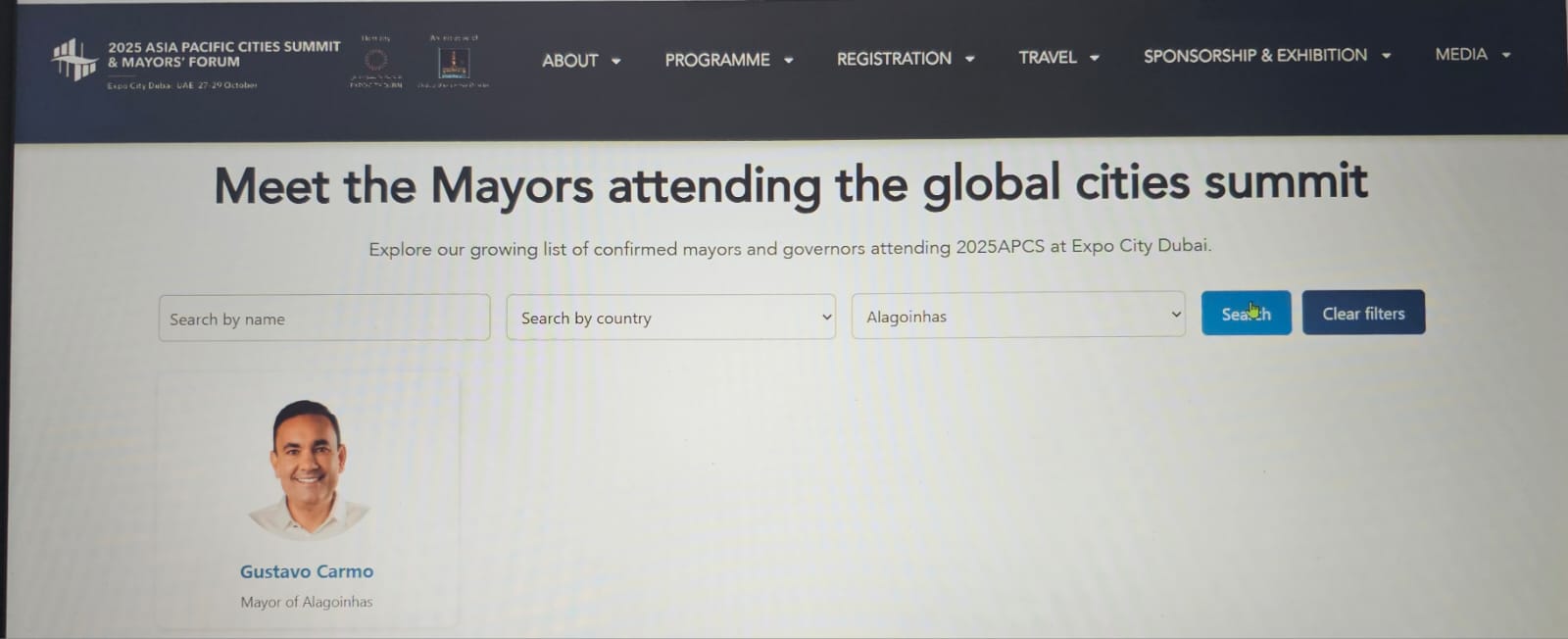Click the Meet the Mayors page heading
This screenshot has height=639, width=1568.
pos(790,184)
